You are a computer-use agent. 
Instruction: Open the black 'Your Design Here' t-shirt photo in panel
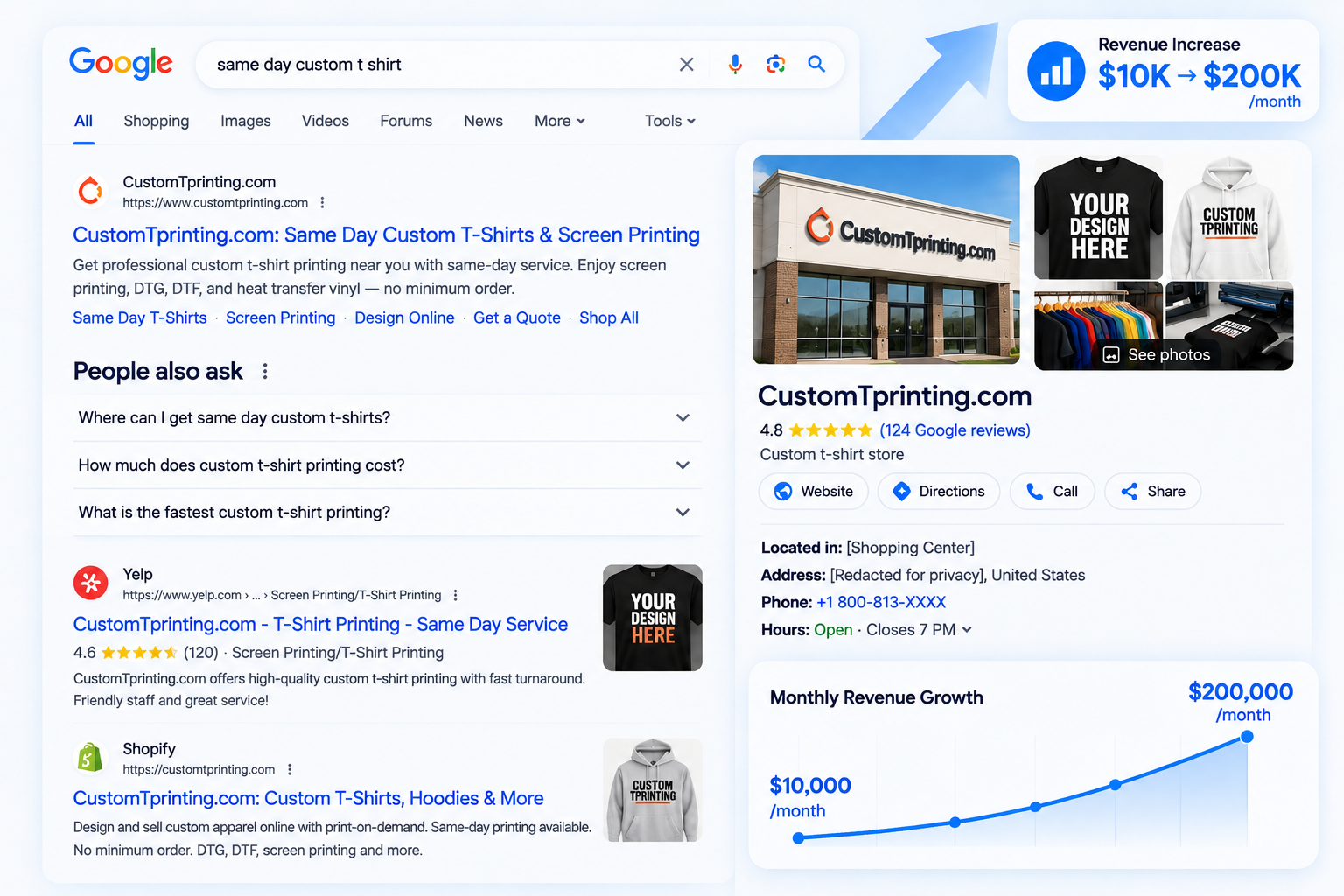[x=1098, y=217]
